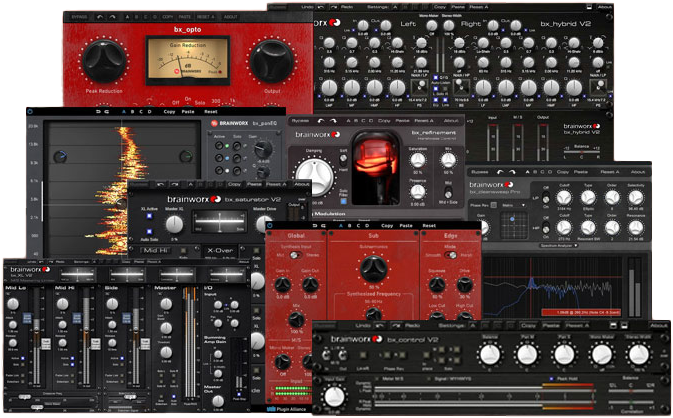Click the Master XL knob in bx_saturator V2
The width and height of the screenshot is (673, 418).
click(x=174, y=224)
